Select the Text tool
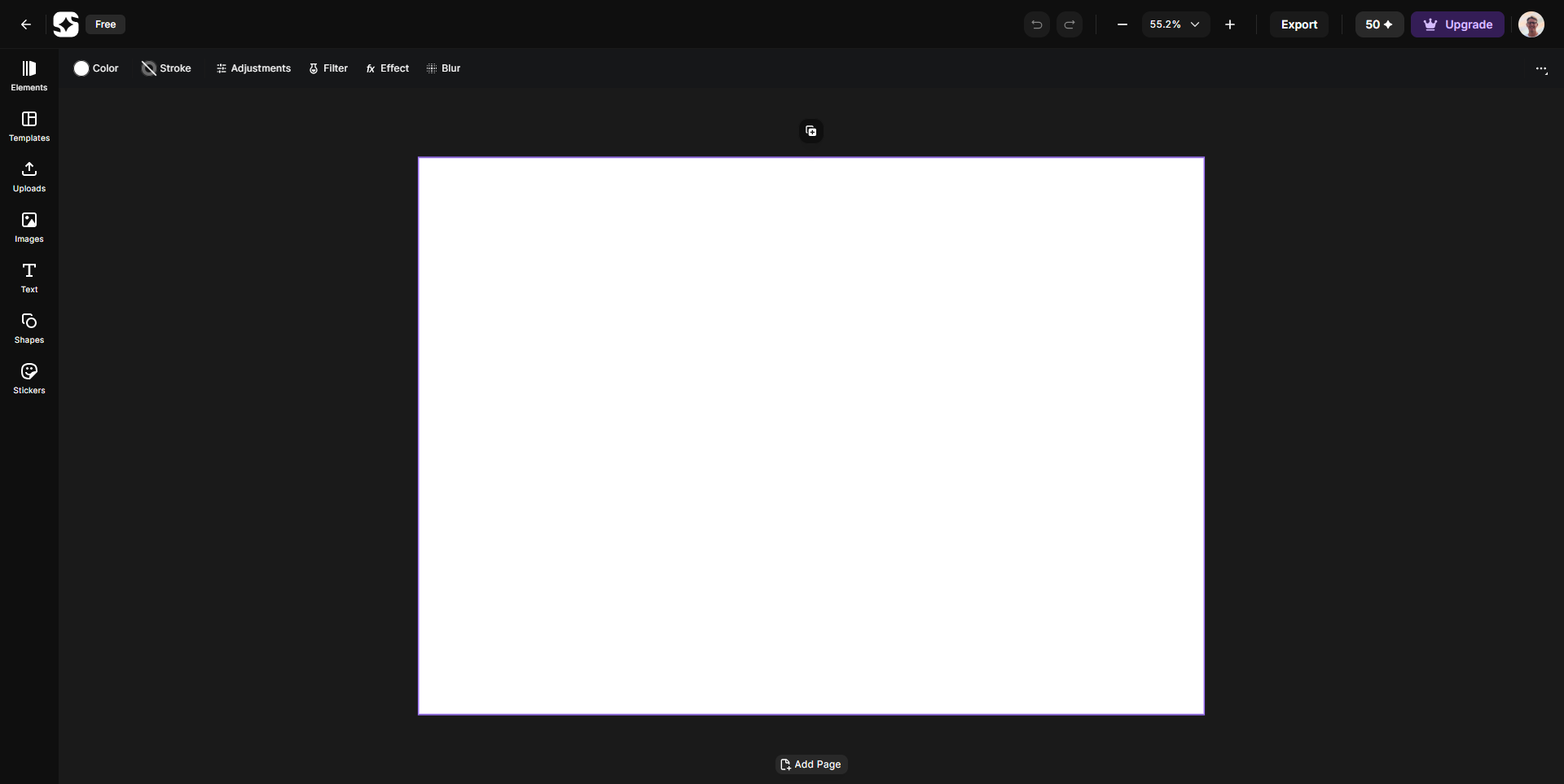1564x784 pixels. pos(29,278)
